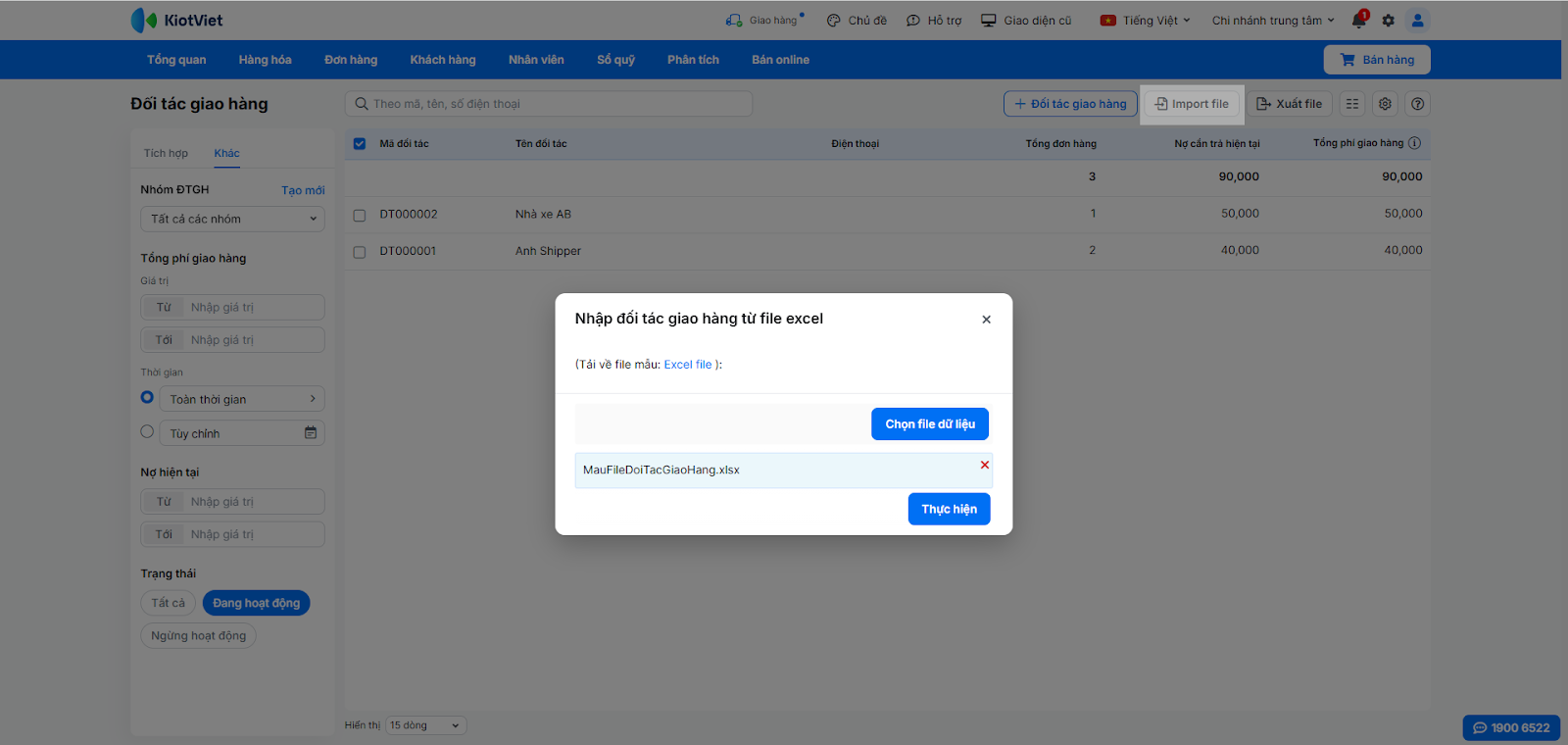Switch to Khác tab
This screenshot has width=1568, height=745.
point(226,153)
